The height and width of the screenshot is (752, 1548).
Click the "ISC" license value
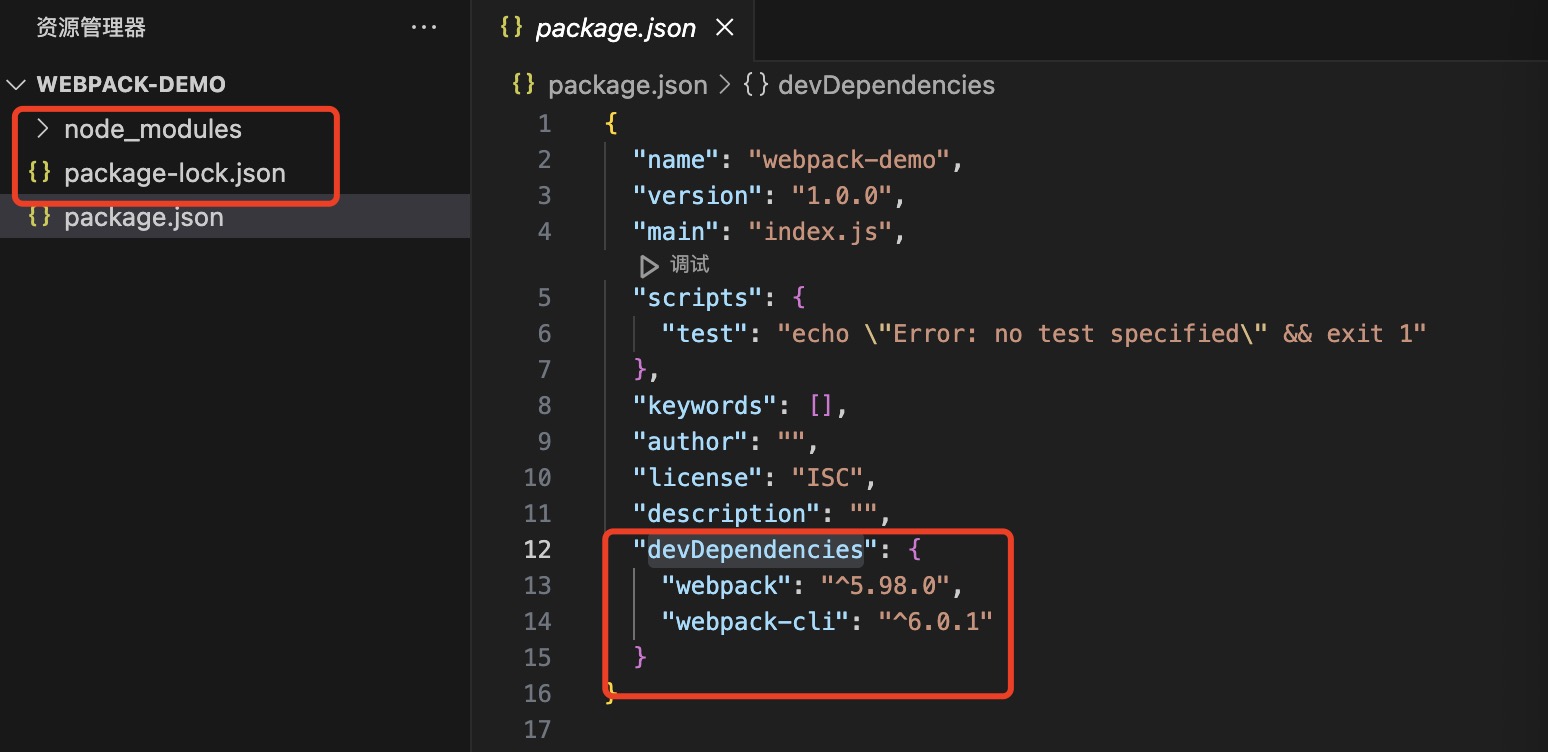coord(826,477)
